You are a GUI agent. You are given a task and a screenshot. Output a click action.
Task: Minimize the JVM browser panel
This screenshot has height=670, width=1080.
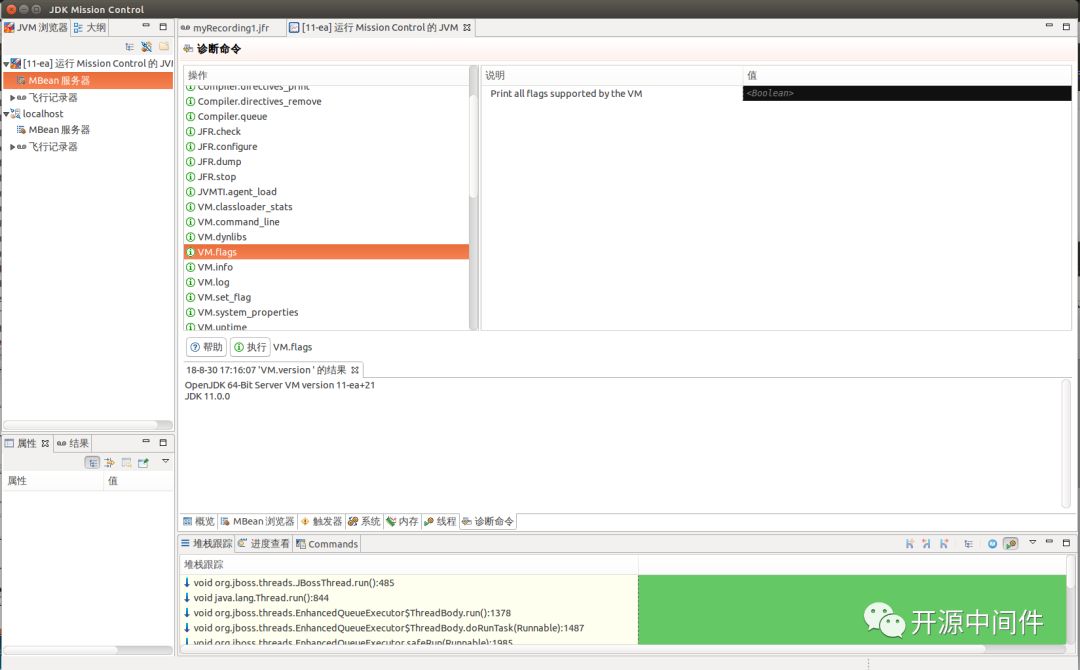[x=146, y=26]
